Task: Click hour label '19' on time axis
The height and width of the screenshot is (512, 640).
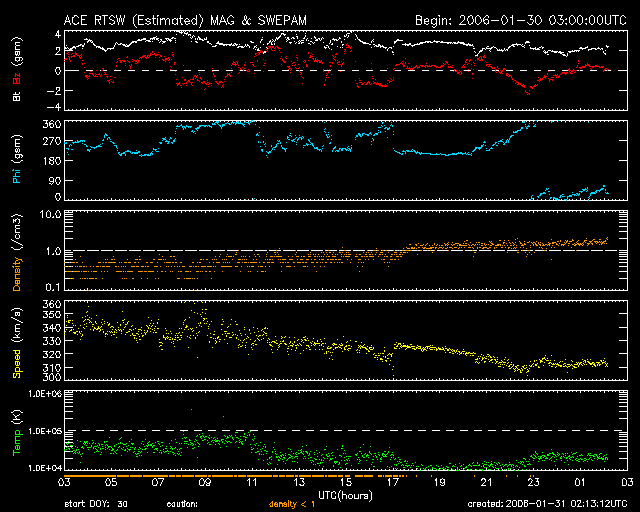Action: click(440, 483)
